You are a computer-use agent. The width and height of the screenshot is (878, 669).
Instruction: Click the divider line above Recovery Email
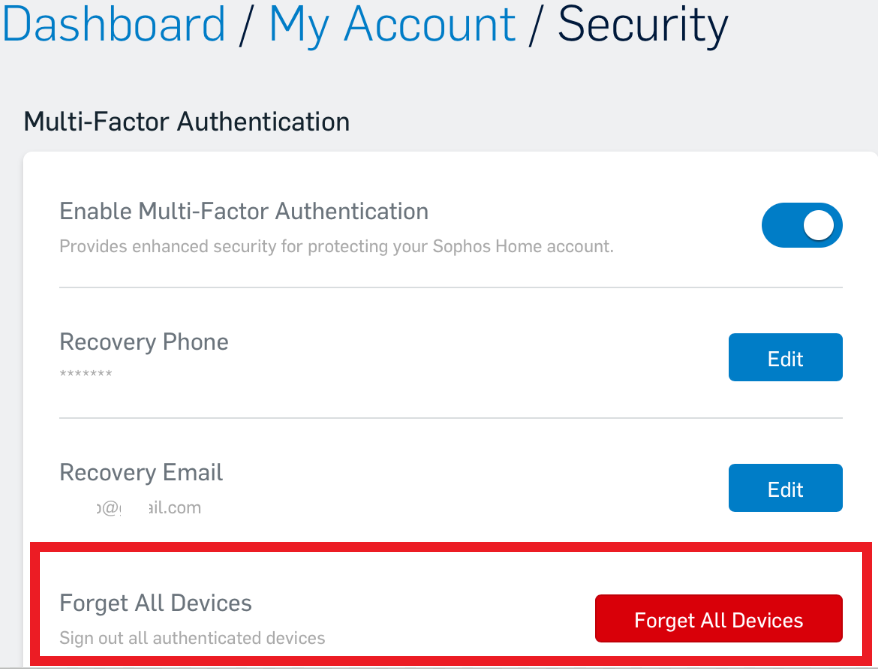click(x=451, y=418)
